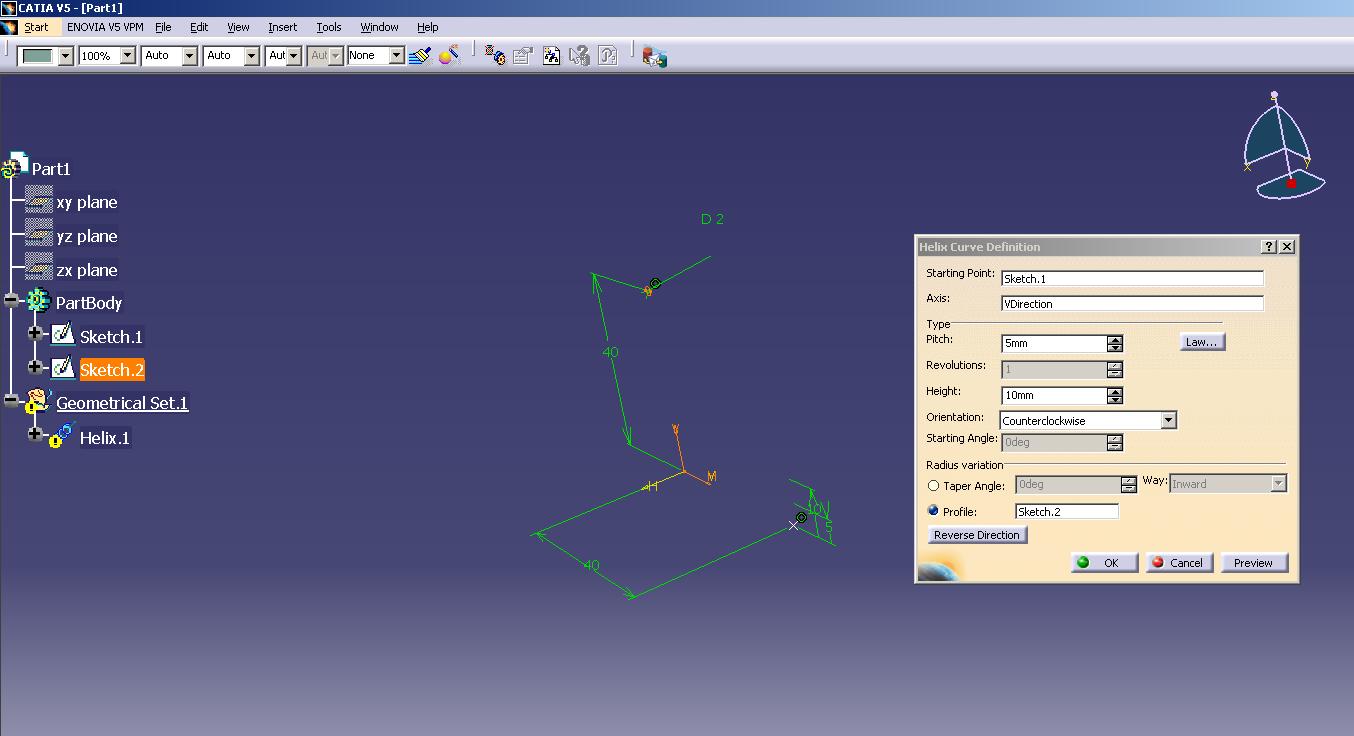Click the Sketch.2 sketch icon

62,367
